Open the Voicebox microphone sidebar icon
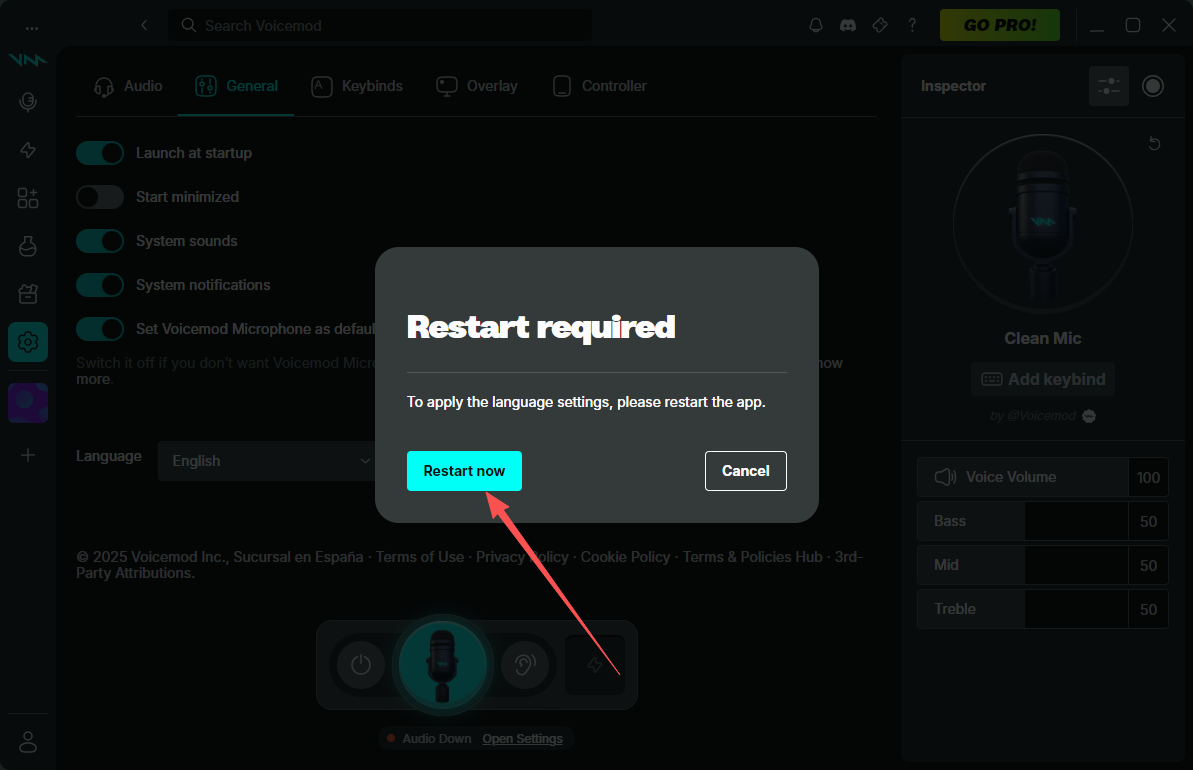The width and height of the screenshot is (1193, 770). (x=28, y=102)
